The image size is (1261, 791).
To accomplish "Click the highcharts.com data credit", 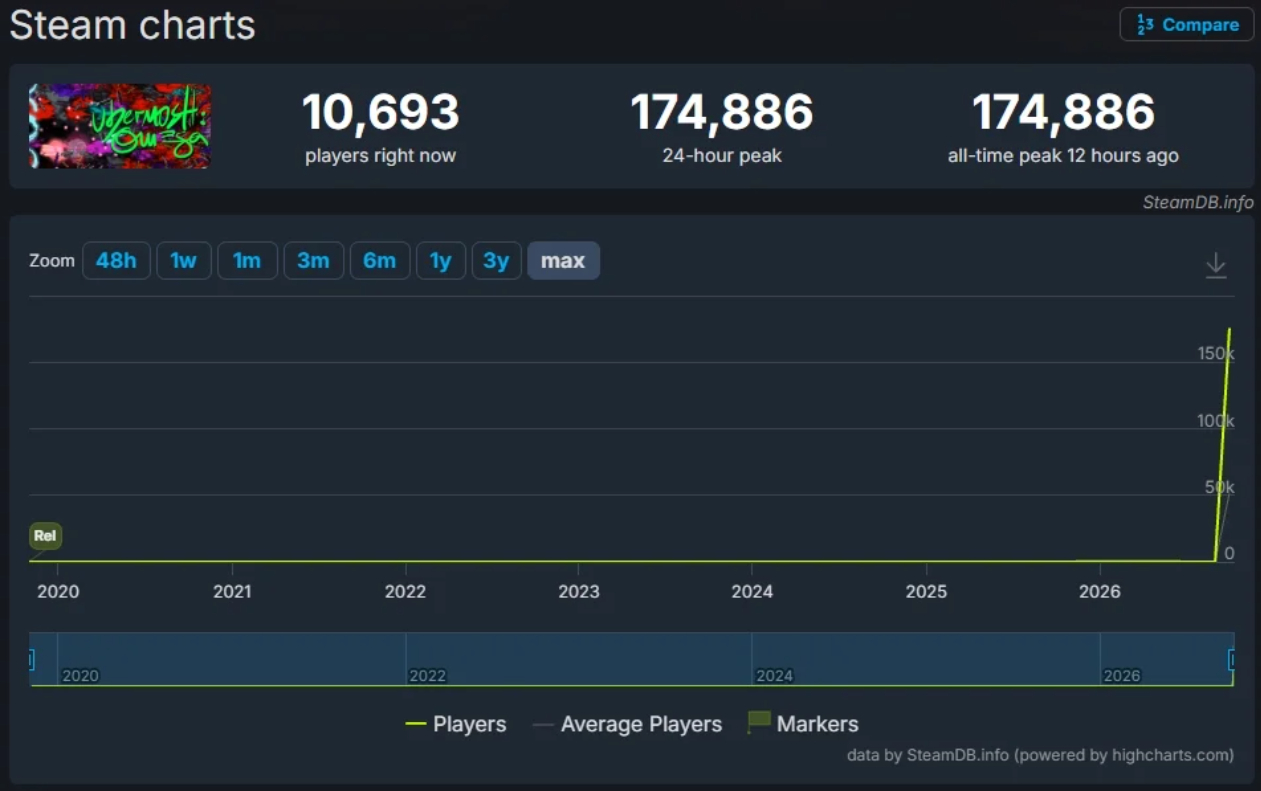I will point(1040,755).
